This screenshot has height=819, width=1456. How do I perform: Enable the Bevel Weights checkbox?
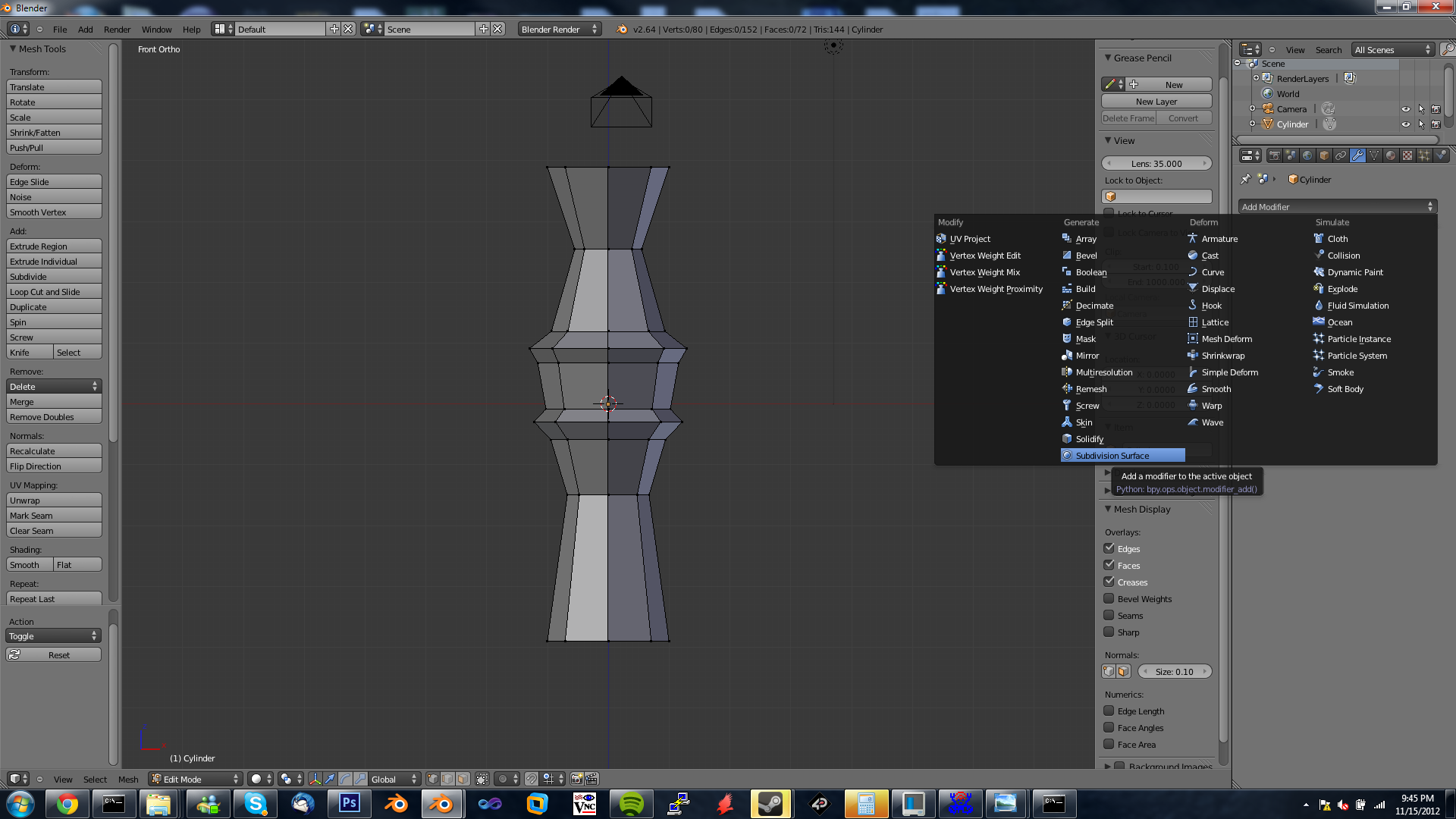1109,598
